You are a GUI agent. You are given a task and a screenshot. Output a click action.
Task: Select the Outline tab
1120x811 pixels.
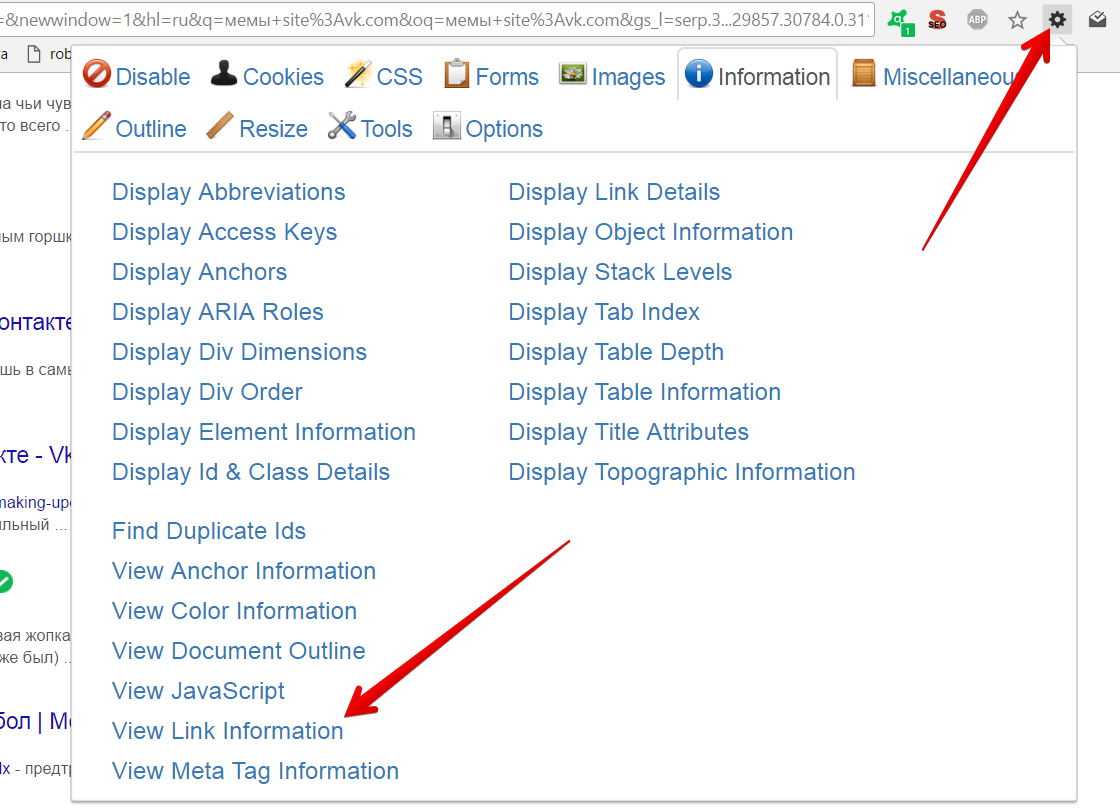point(135,129)
